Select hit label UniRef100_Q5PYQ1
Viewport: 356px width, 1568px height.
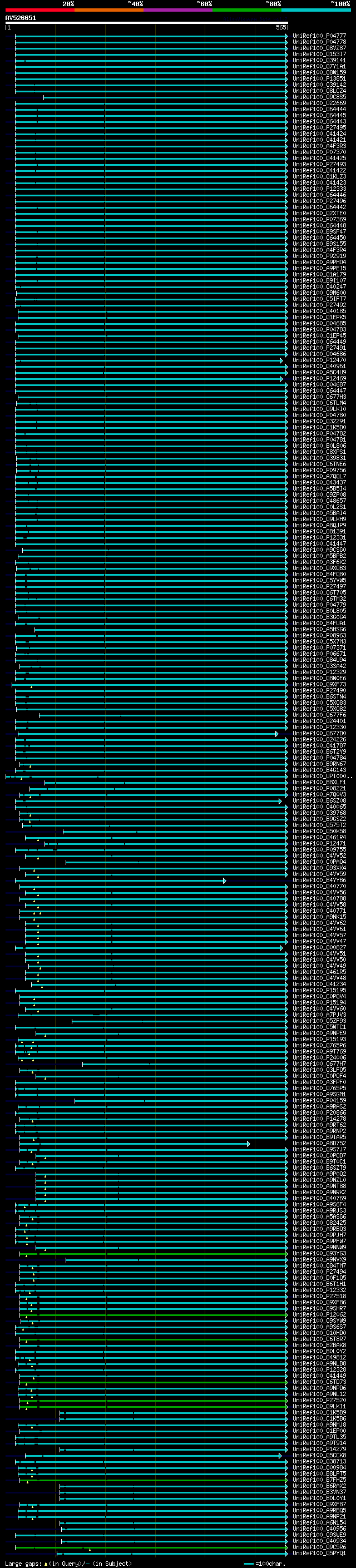pos(319,1554)
